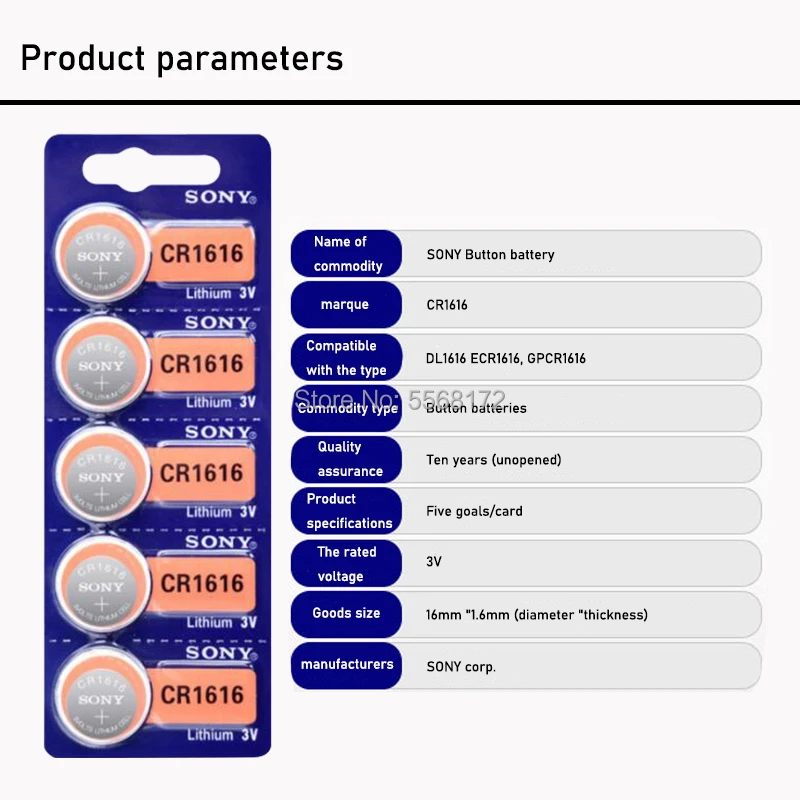Select the Compatible with the type label
The image size is (800, 800).
[x=345, y=358]
